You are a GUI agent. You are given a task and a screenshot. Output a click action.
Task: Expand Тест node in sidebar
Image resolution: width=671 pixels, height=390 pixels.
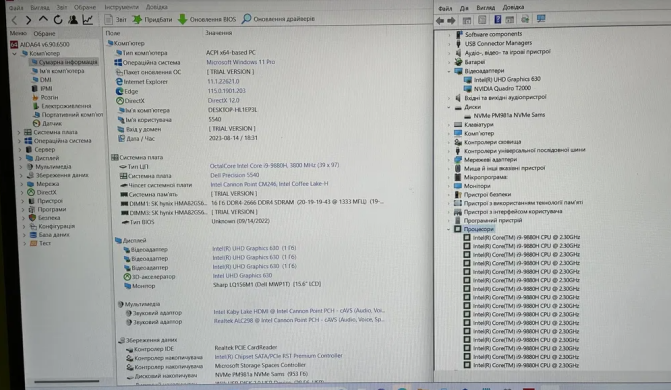click(x=25, y=244)
